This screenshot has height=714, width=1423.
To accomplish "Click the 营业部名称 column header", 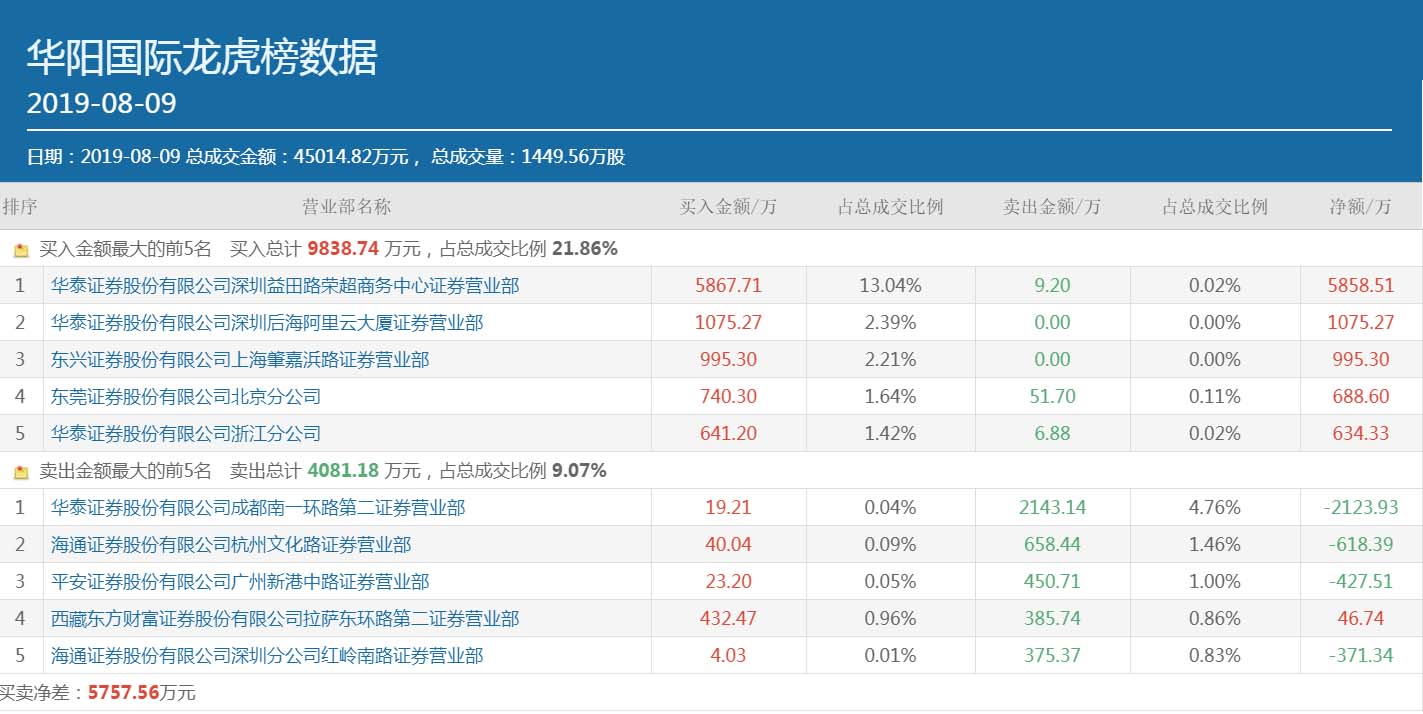I will pos(347,207).
